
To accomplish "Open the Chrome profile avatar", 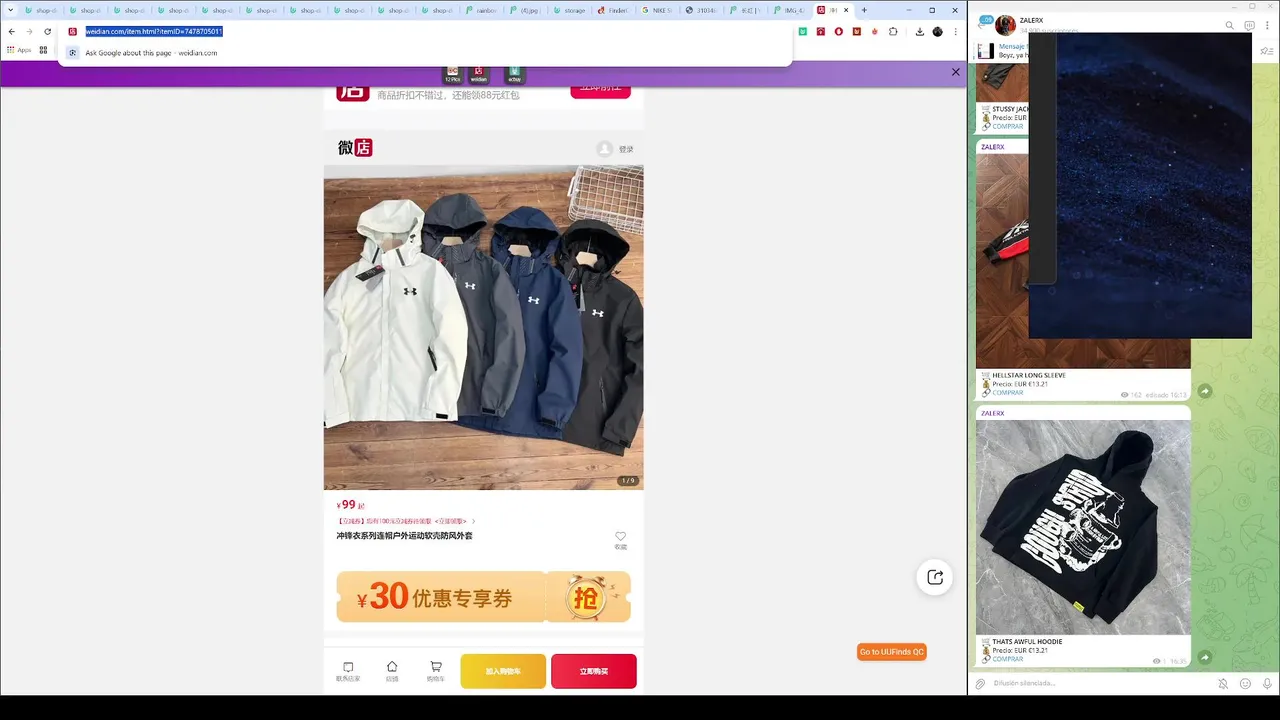I will tap(937, 31).
